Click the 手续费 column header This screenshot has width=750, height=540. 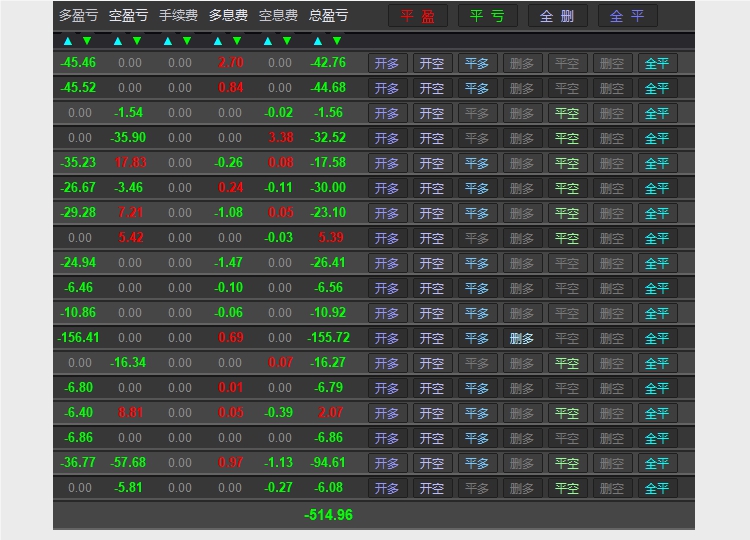(178, 15)
